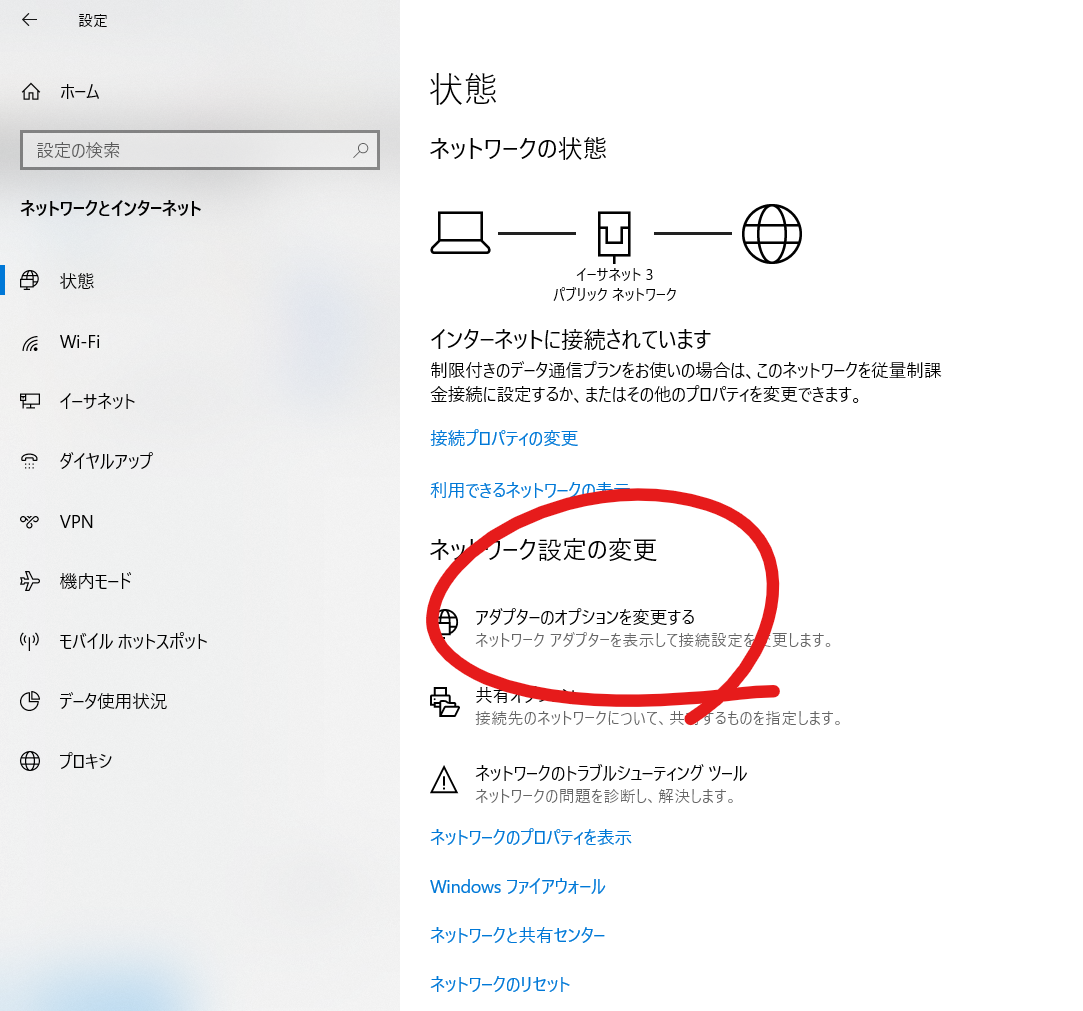Click the 状態 globe icon in sidebar

point(30,280)
